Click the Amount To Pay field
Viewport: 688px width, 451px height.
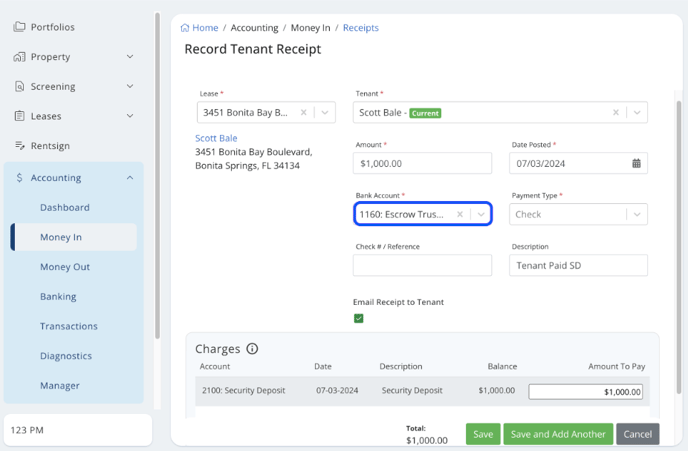(586, 392)
